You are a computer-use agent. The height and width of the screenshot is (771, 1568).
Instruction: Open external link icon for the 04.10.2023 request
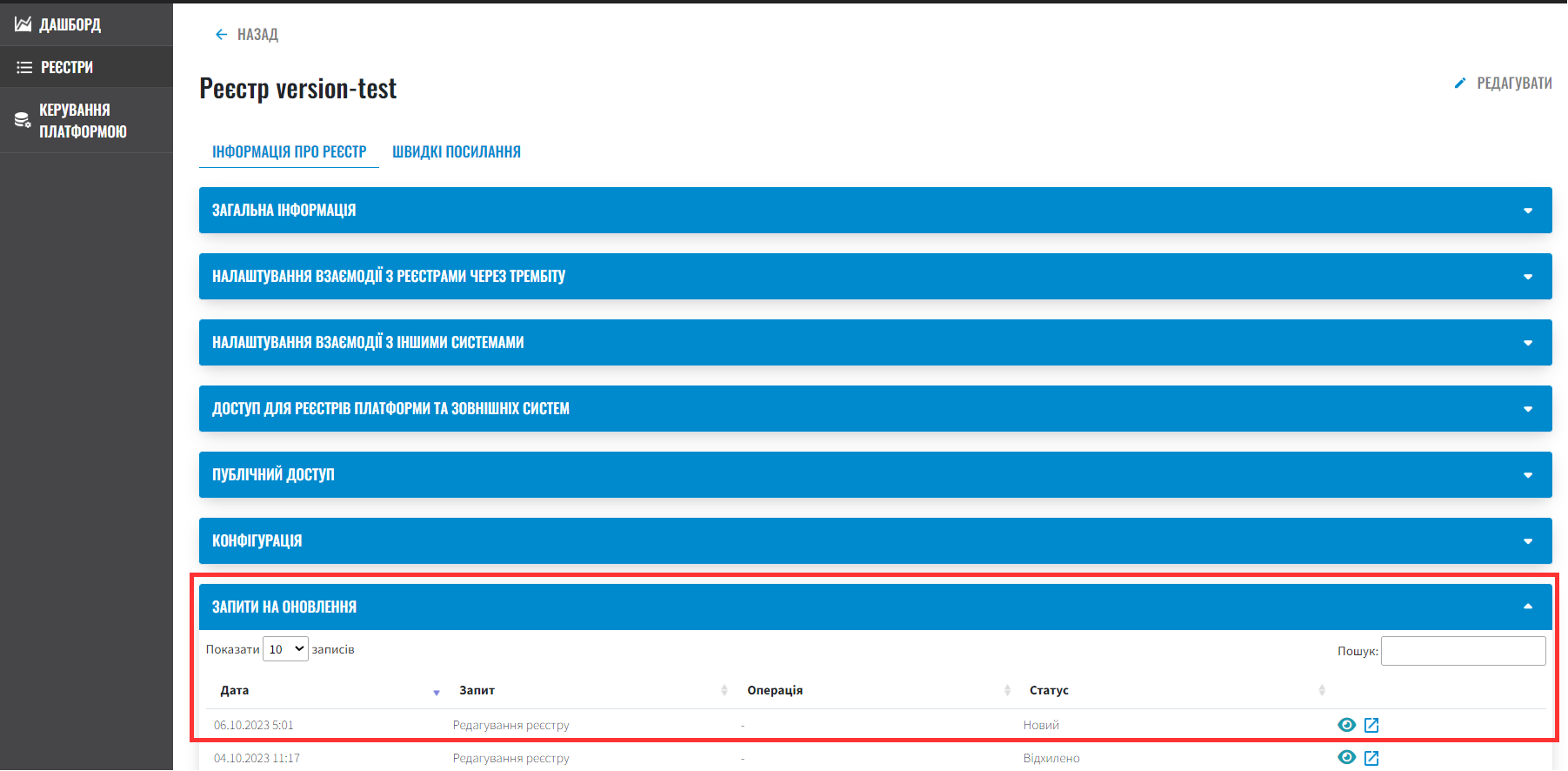coord(1371,757)
